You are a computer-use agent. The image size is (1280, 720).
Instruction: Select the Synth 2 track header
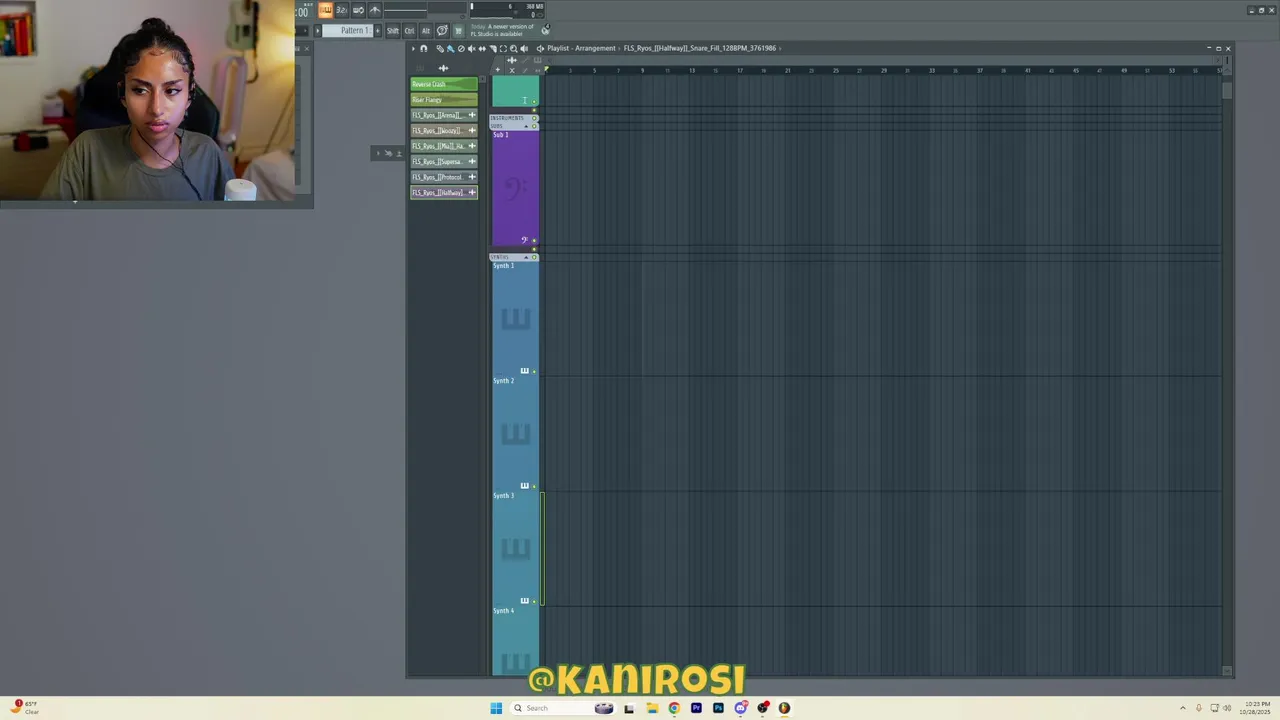[515, 432]
